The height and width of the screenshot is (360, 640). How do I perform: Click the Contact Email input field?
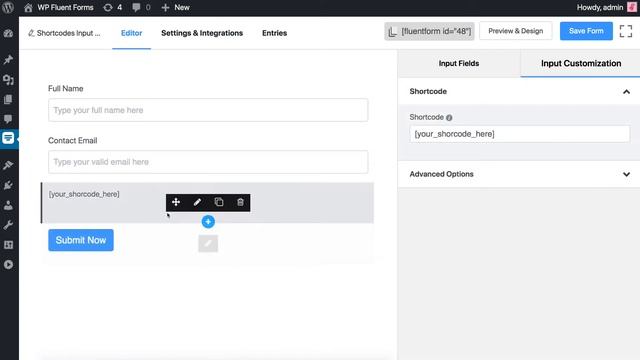click(x=208, y=162)
